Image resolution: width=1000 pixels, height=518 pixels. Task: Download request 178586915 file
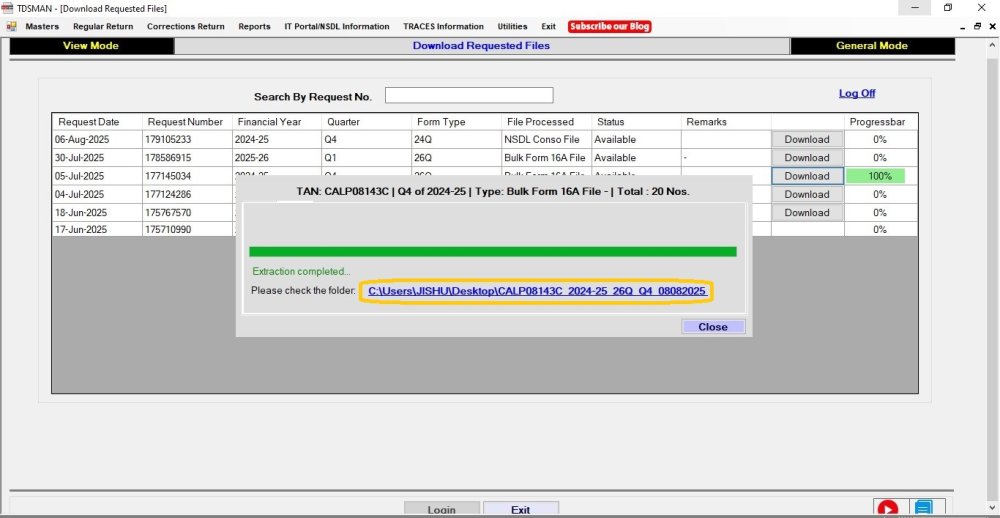tap(807, 158)
